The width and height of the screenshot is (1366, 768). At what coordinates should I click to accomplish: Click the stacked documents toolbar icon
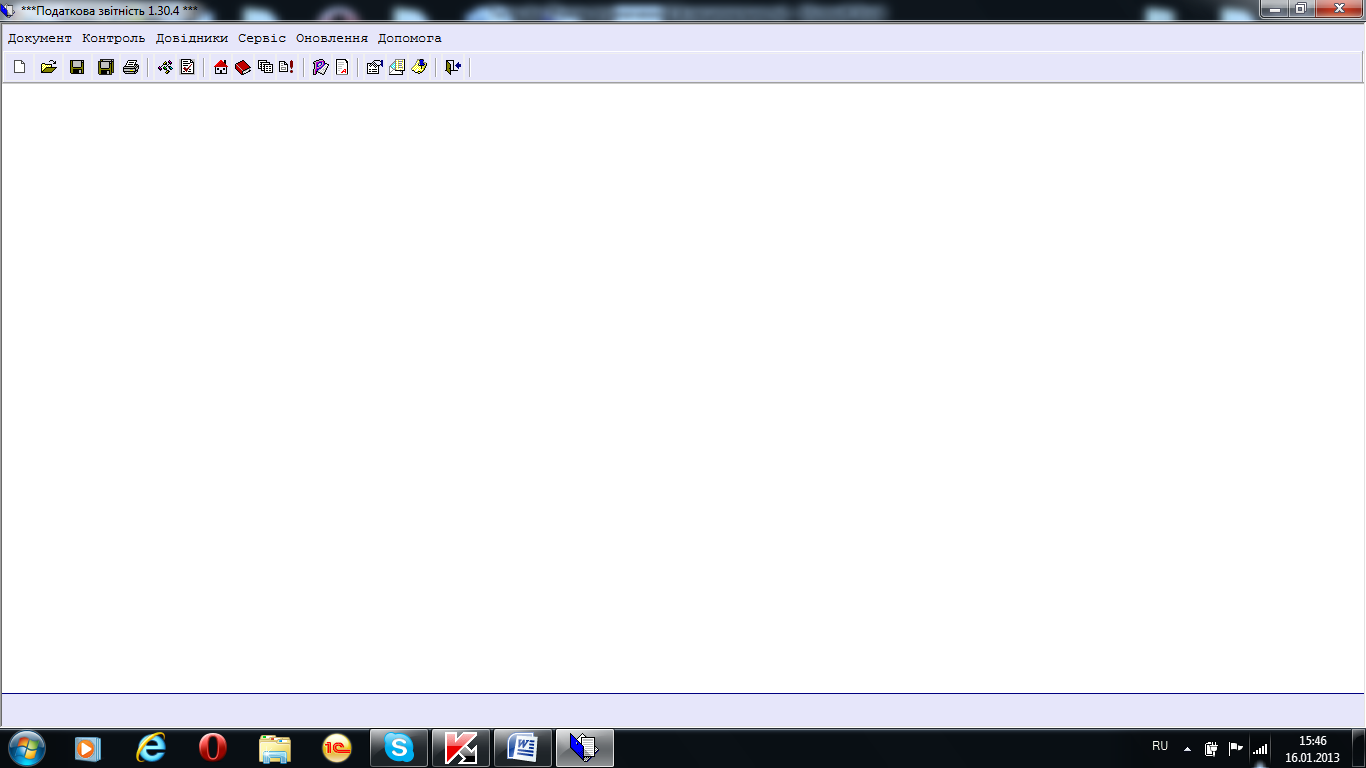click(x=265, y=67)
